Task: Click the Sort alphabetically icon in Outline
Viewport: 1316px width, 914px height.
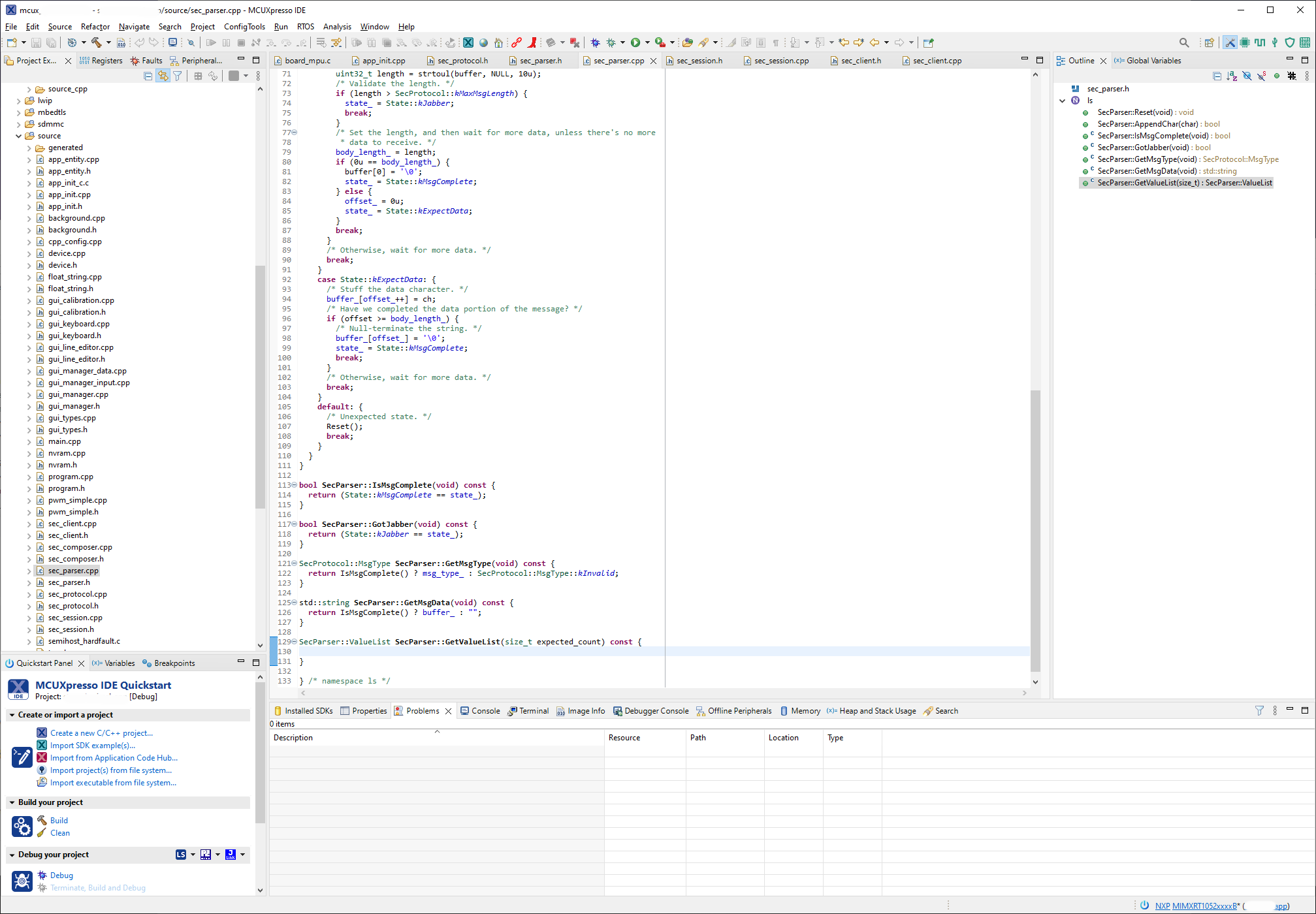Action: (1232, 76)
